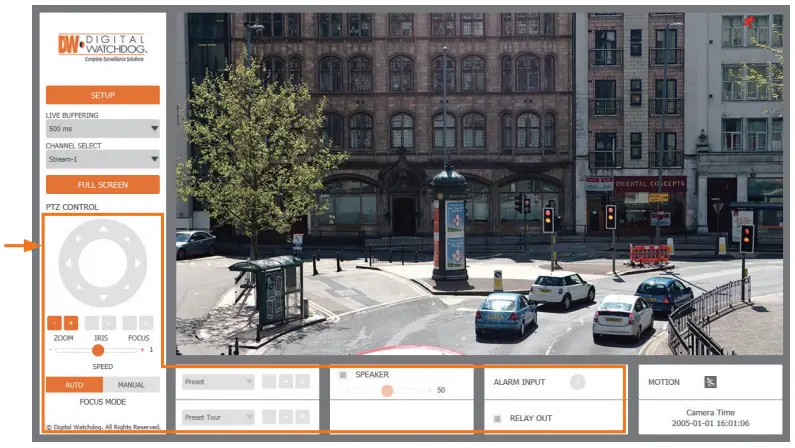Click the Digital Watchdog logo
The height and width of the screenshot is (448, 795).
[x=102, y=48]
